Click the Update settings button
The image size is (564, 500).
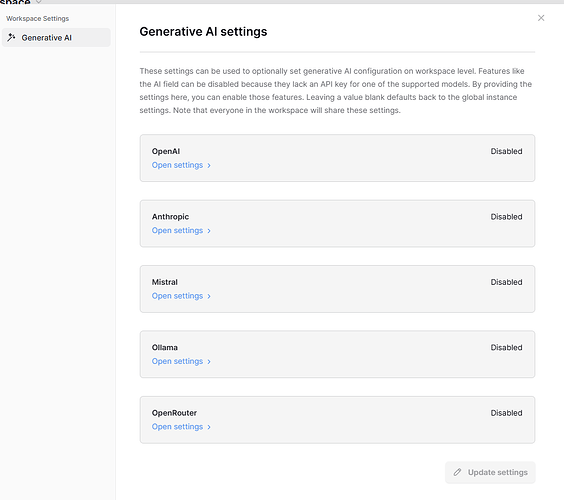[x=490, y=472]
